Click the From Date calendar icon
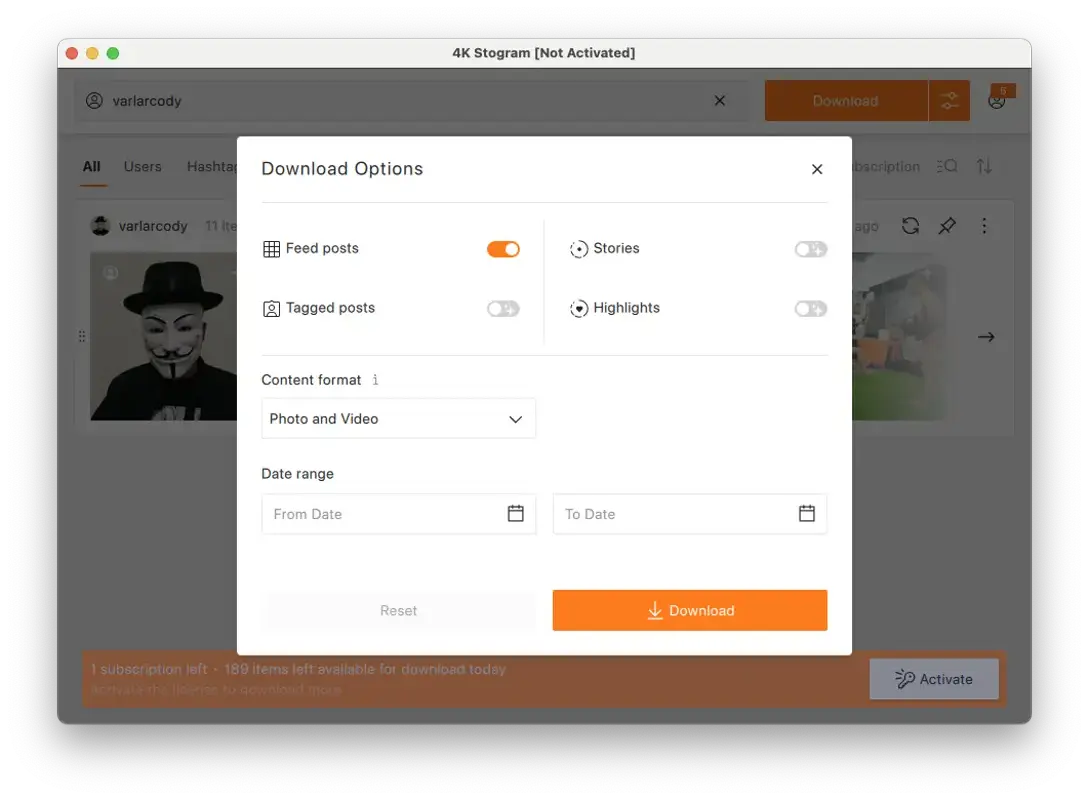This screenshot has height=800, width=1089. [x=515, y=514]
